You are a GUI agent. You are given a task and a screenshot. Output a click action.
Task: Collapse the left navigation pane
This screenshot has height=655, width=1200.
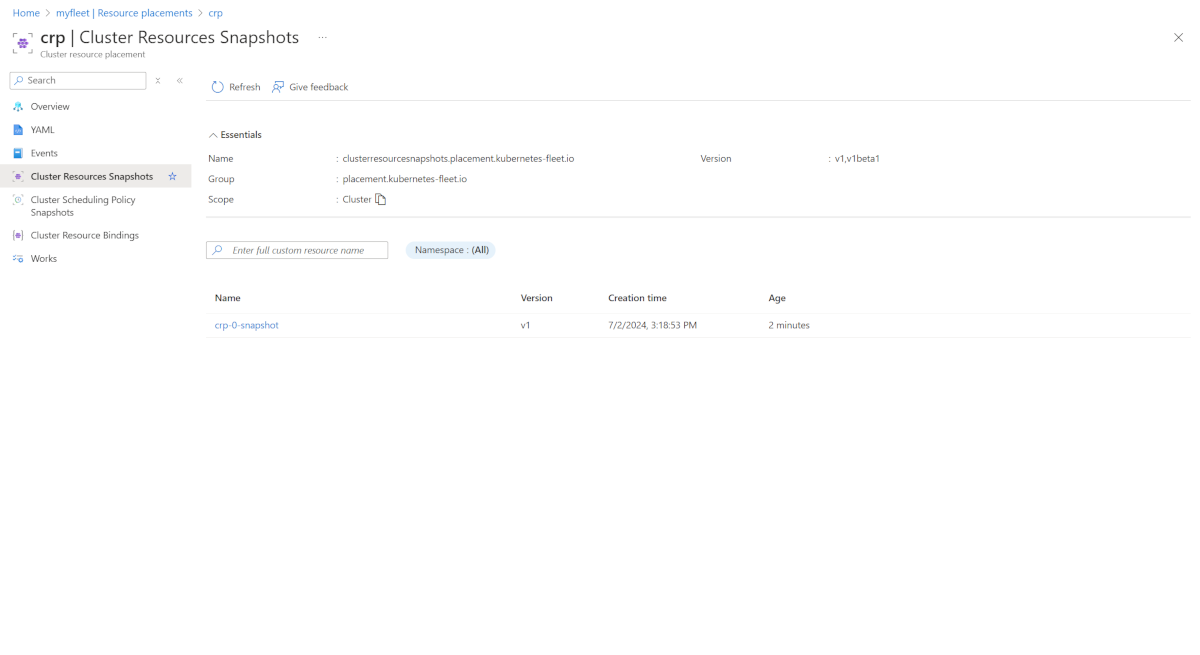[x=179, y=80]
